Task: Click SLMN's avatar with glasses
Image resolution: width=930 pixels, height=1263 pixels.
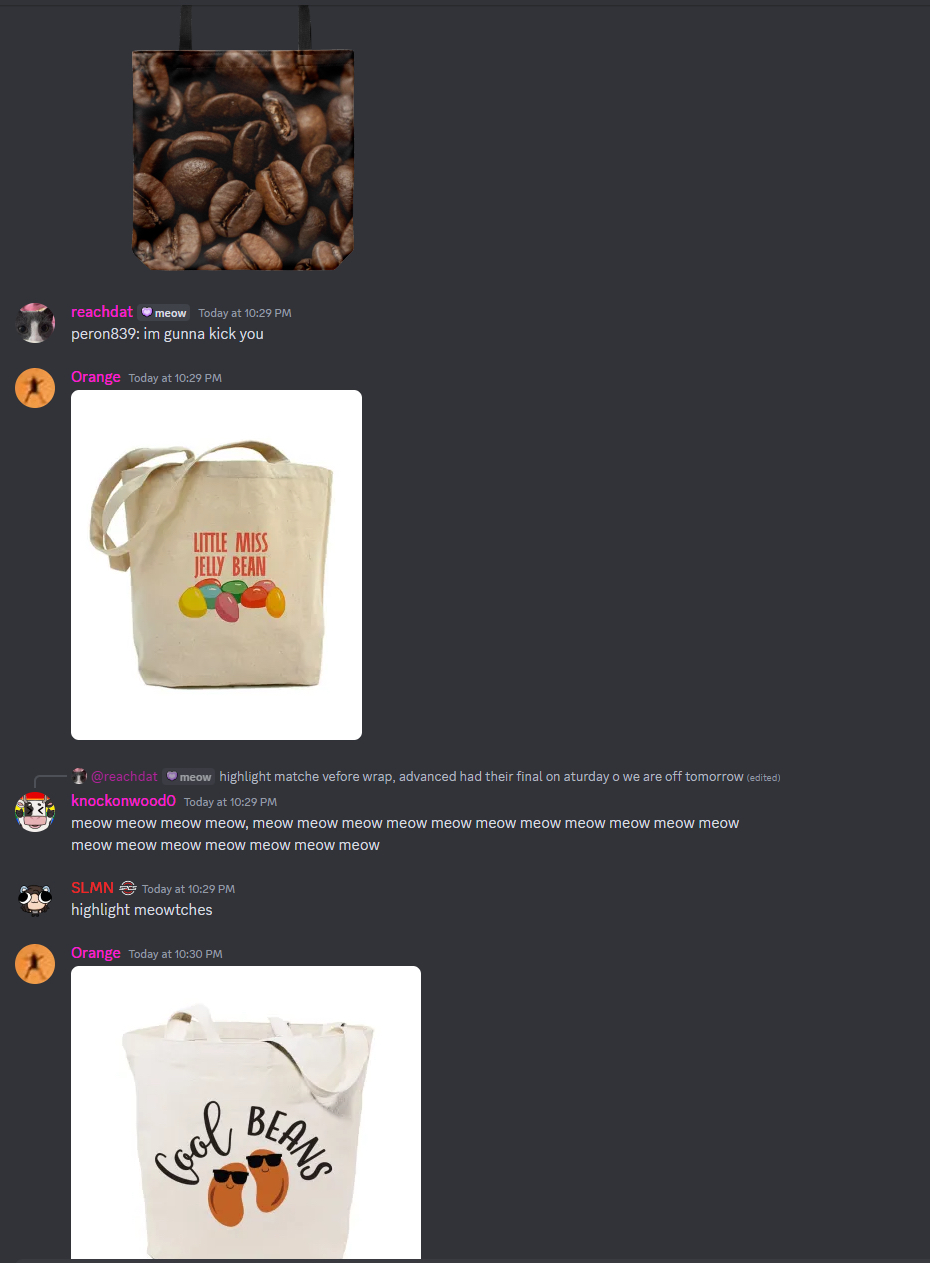Action: 35,899
